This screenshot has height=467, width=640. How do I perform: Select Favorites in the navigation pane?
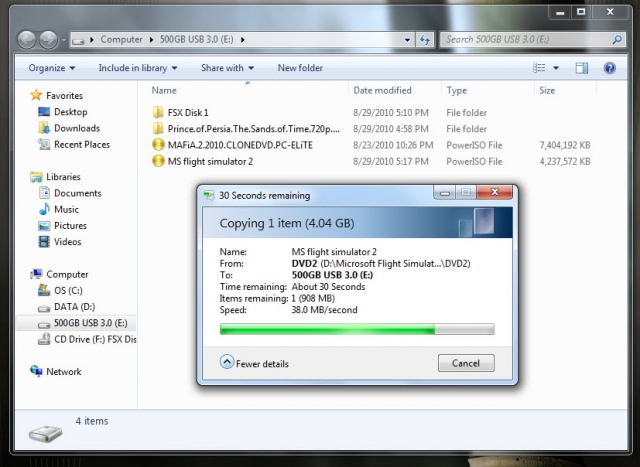(64, 96)
